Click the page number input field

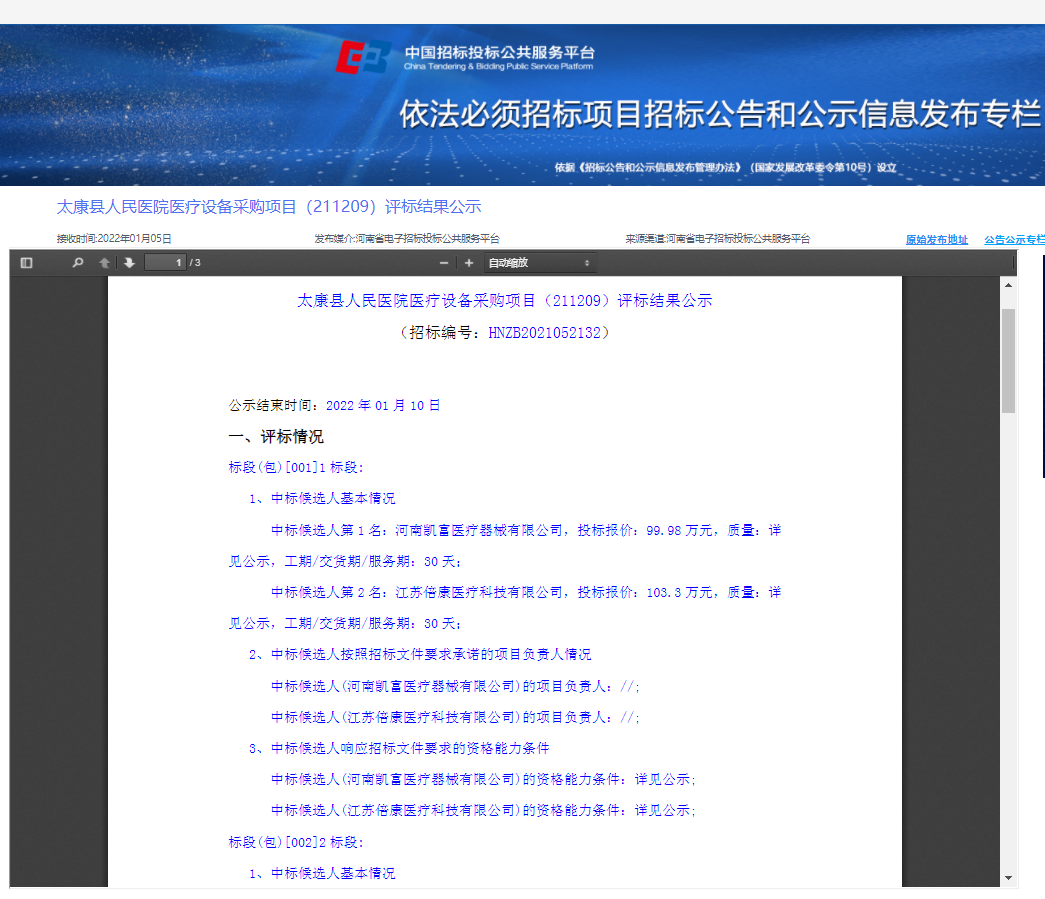coord(165,263)
